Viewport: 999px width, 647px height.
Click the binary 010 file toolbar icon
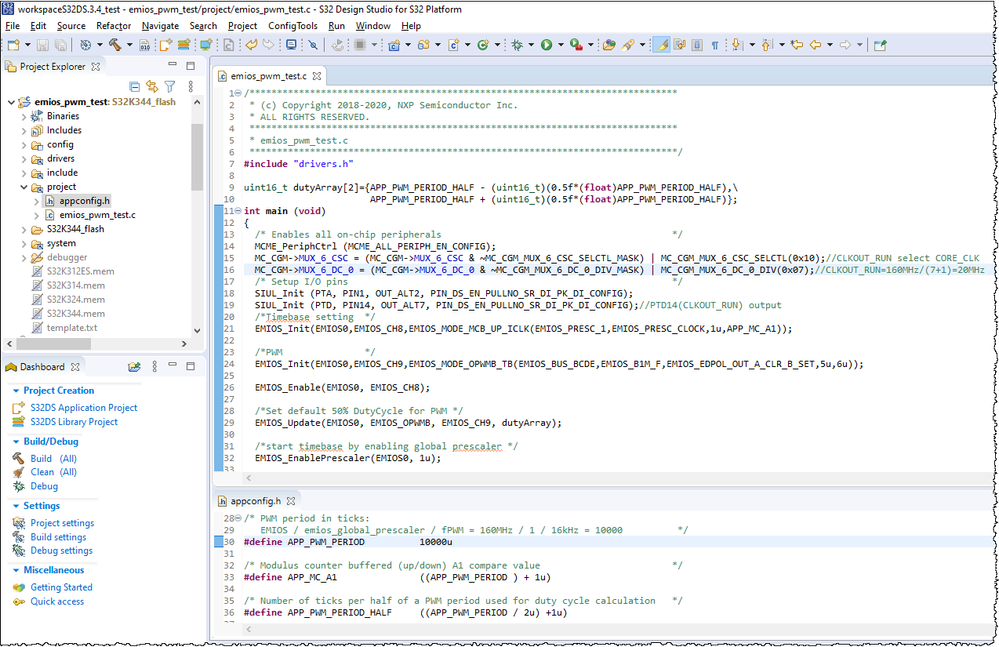pos(145,45)
